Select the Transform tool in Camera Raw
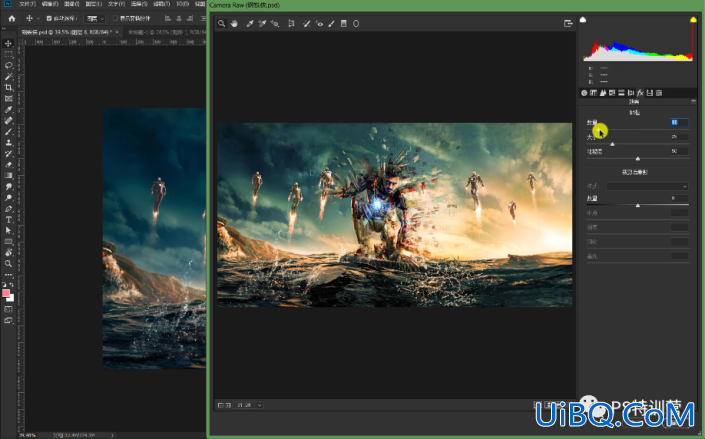This screenshot has width=705, height=439. pos(291,23)
